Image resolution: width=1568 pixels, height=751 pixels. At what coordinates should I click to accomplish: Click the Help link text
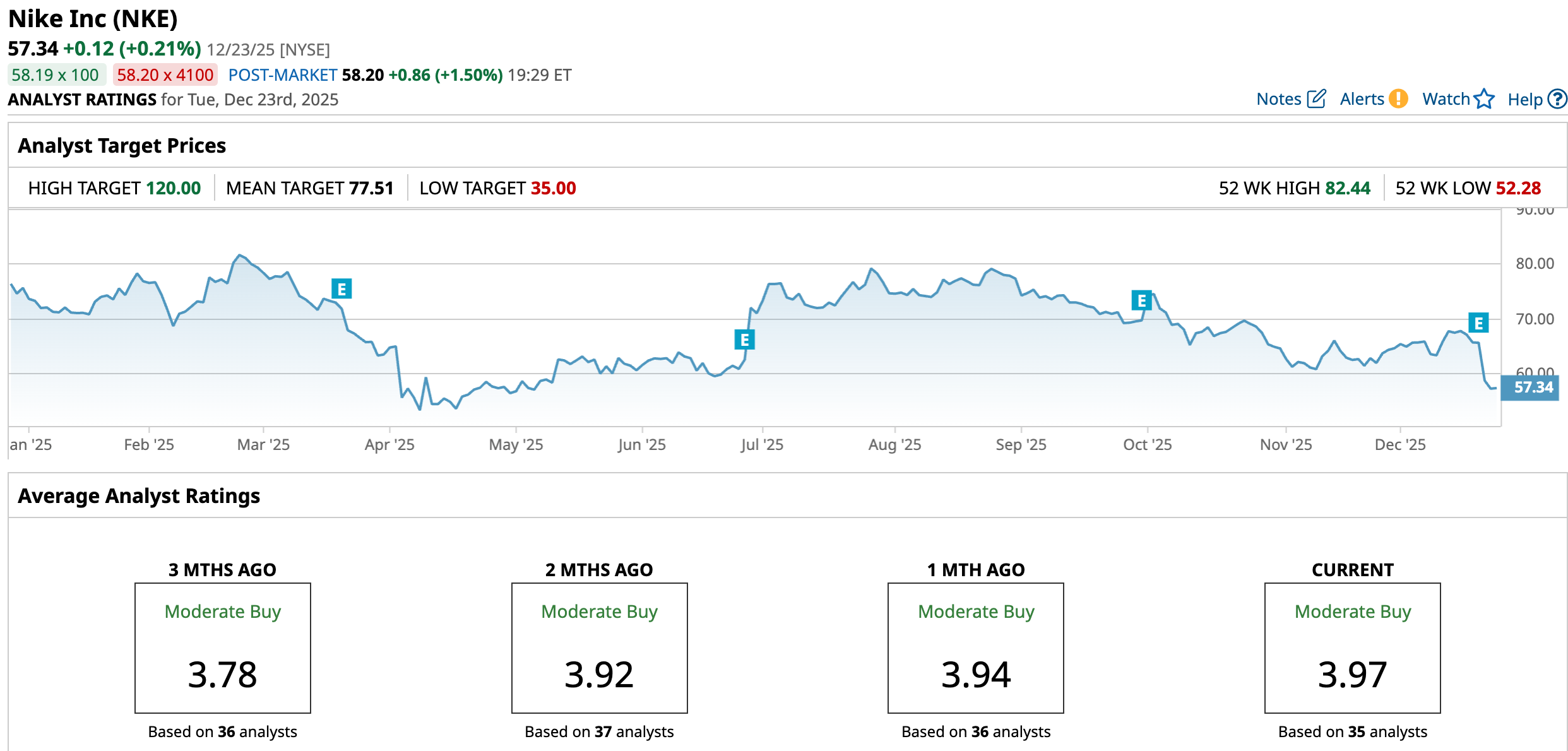pos(1524,100)
